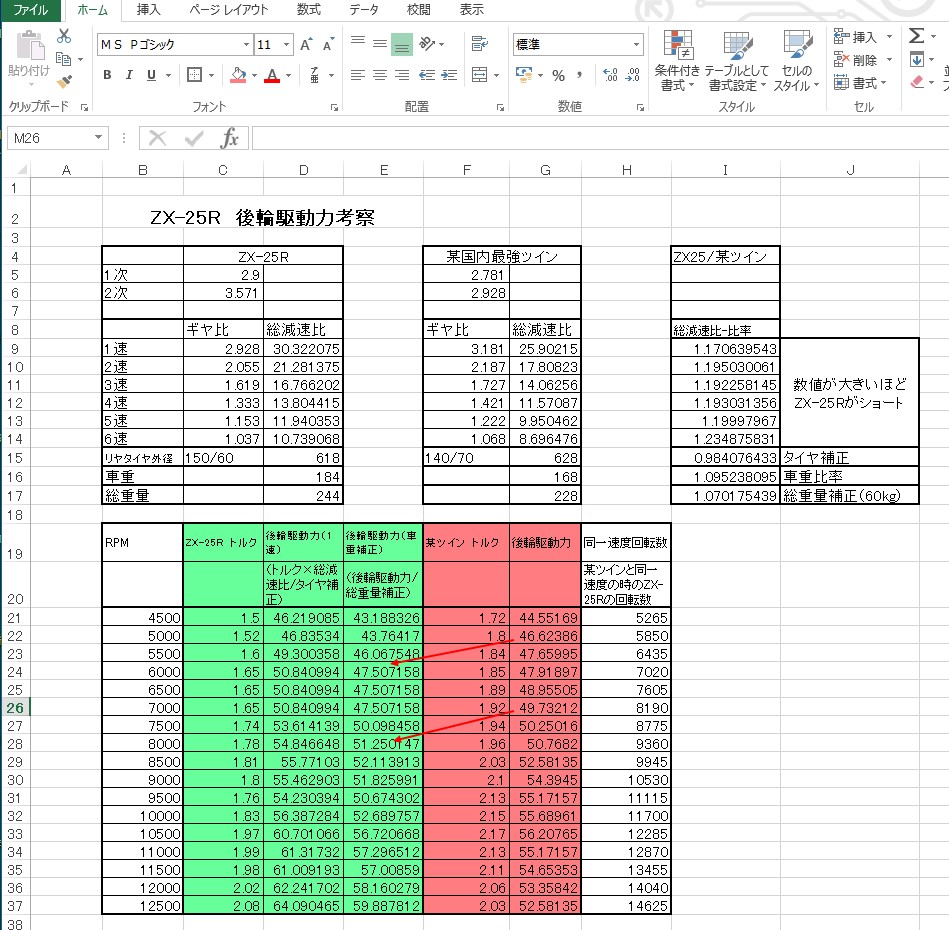Toggle top vertical alignment
This screenshot has width=949, height=930.
point(358,42)
